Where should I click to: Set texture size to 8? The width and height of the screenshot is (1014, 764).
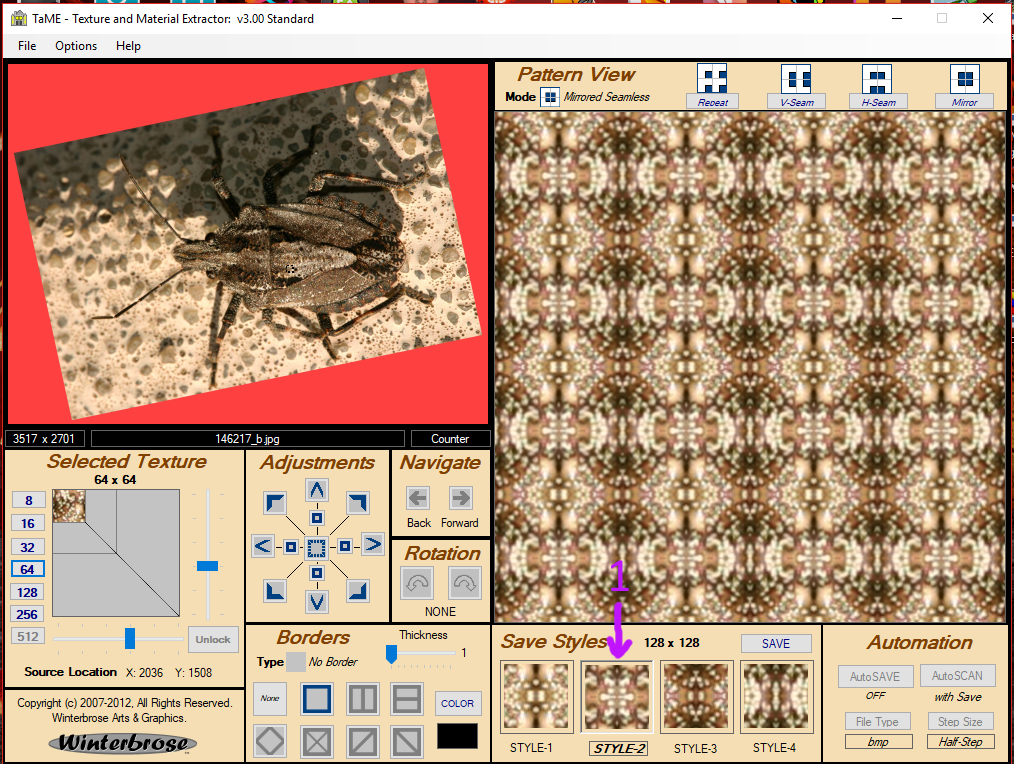pos(28,500)
